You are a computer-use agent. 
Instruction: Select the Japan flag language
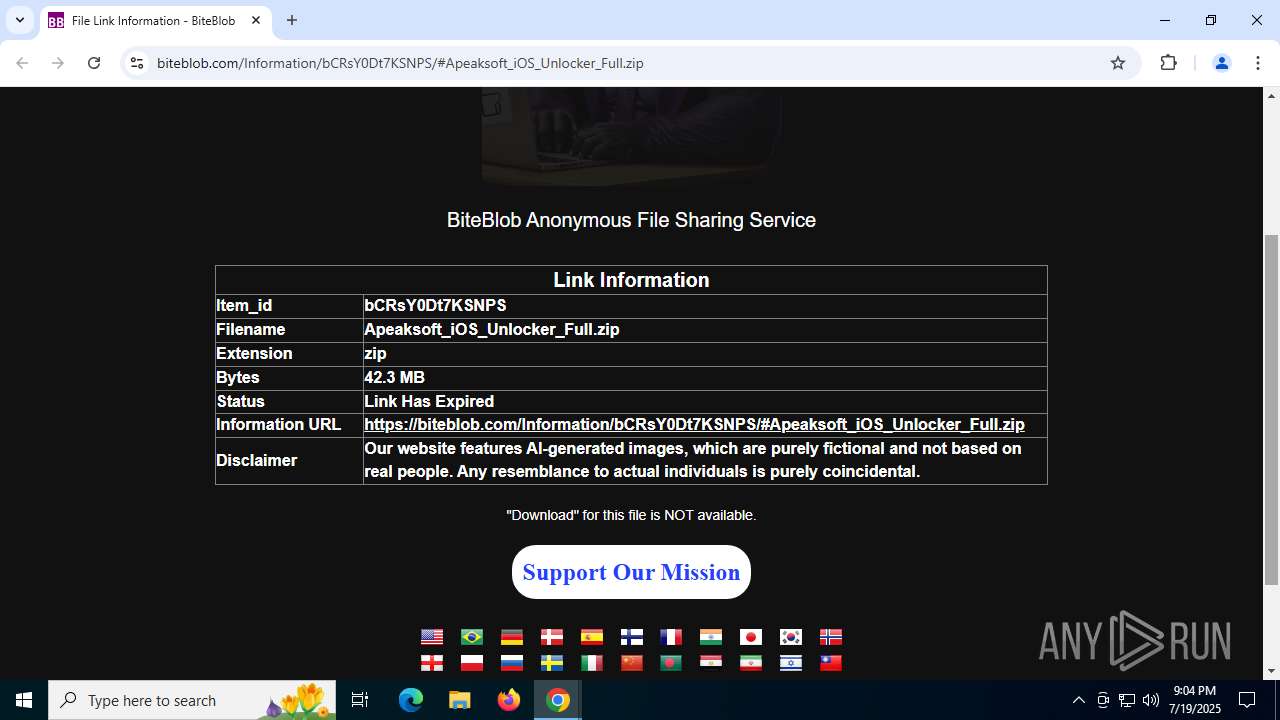(751, 637)
